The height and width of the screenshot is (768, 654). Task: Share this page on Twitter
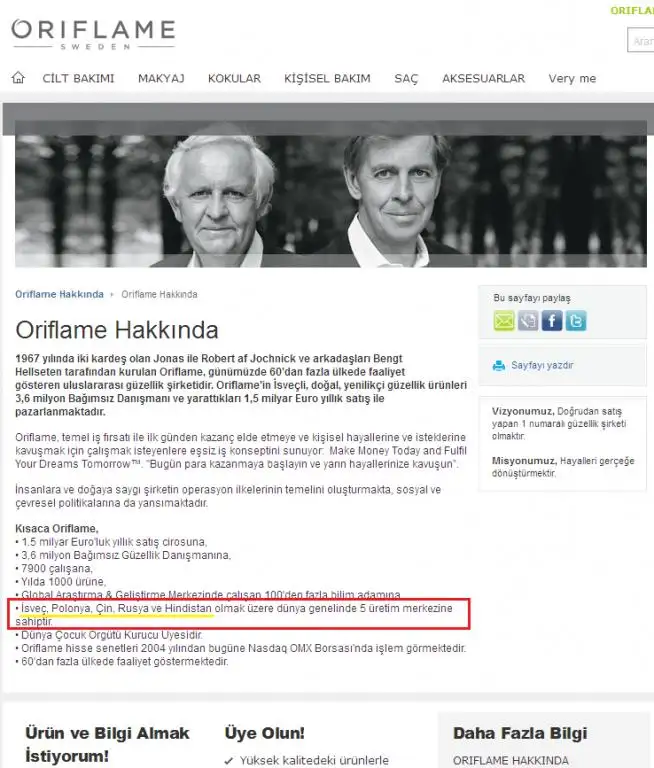click(x=576, y=321)
